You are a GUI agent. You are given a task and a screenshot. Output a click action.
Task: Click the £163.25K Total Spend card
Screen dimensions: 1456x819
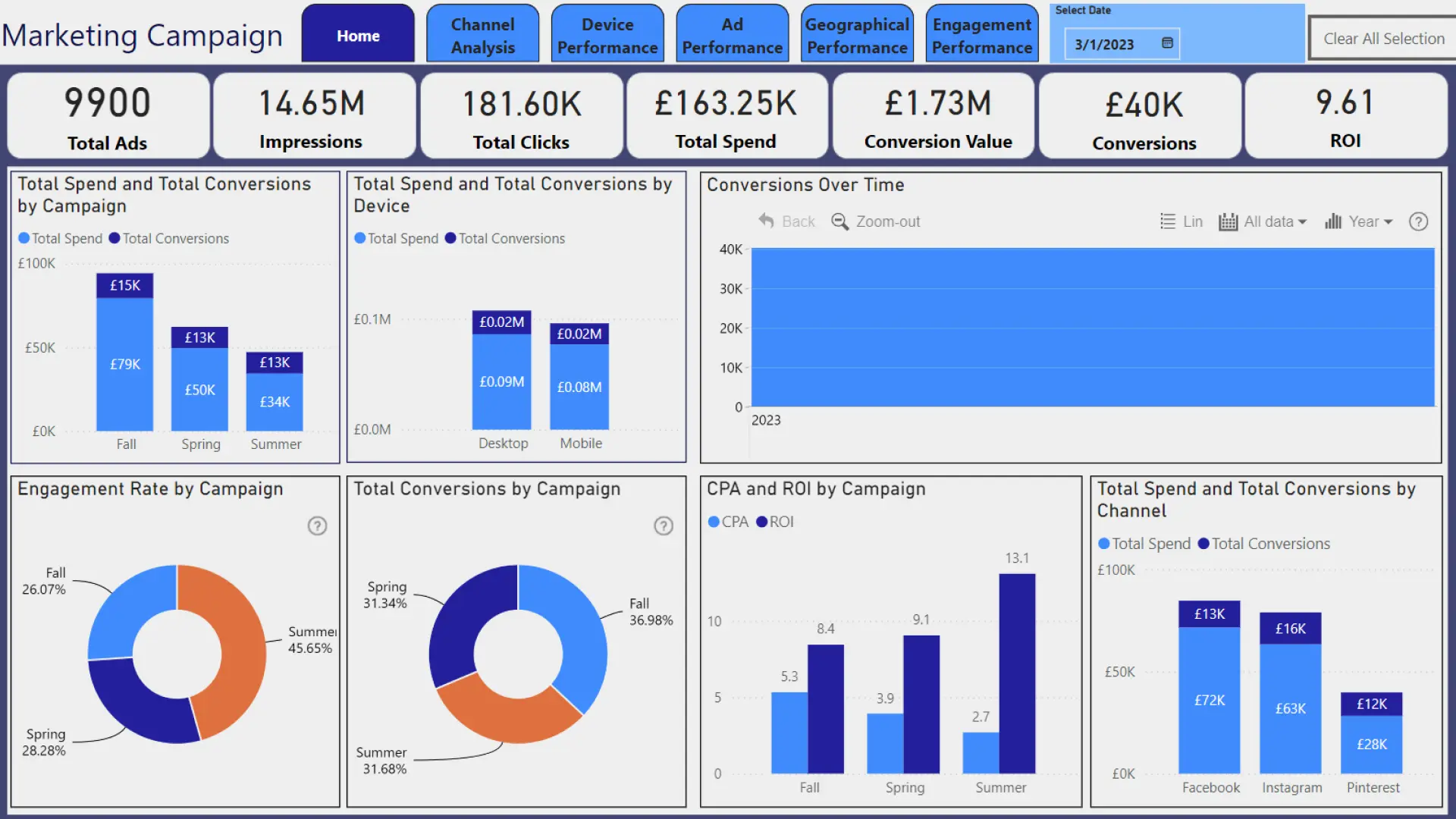[x=726, y=116]
